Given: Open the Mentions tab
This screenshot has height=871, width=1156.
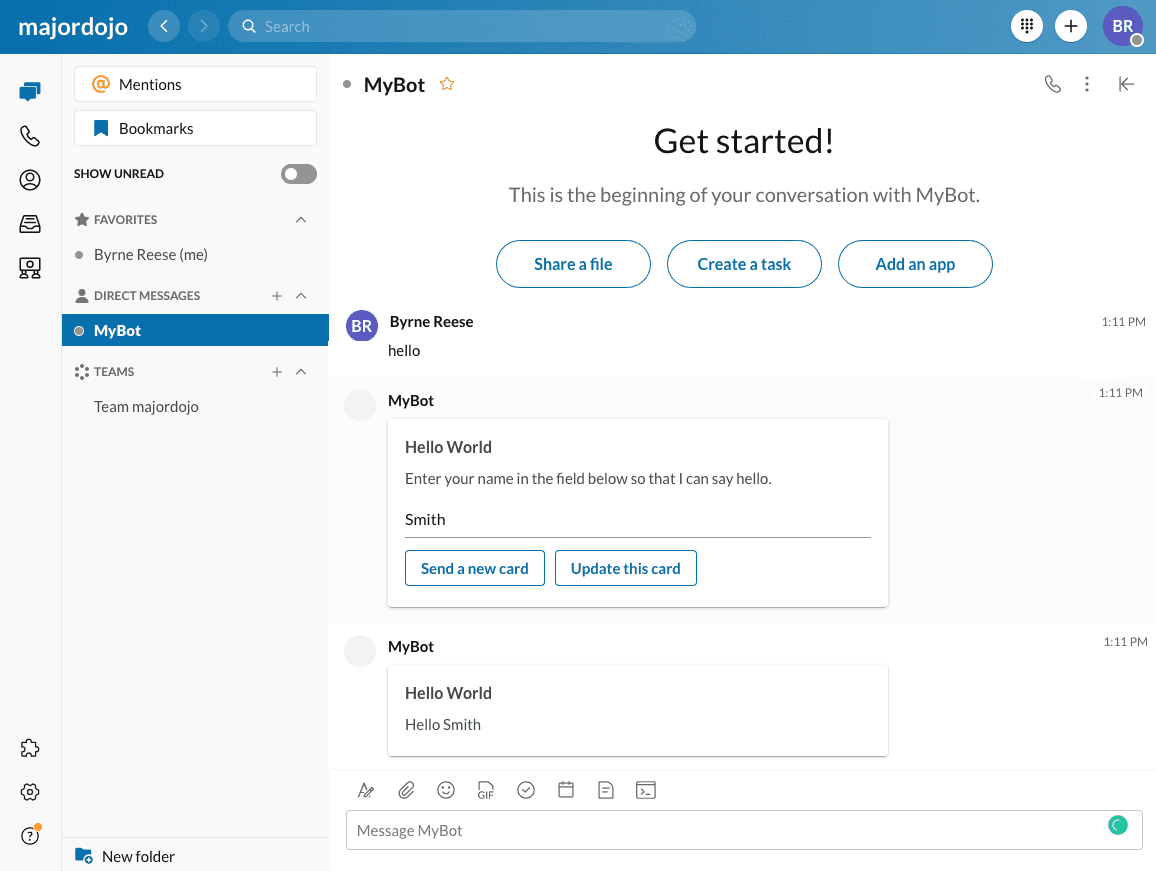Looking at the screenshot, I should (195, 85).
